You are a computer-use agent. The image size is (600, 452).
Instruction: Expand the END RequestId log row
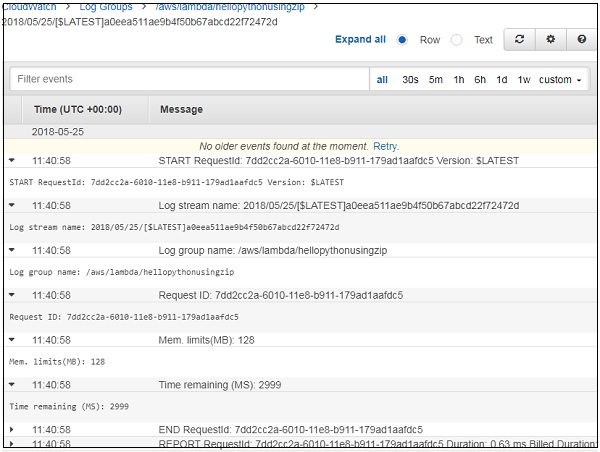tap(12, 429)
